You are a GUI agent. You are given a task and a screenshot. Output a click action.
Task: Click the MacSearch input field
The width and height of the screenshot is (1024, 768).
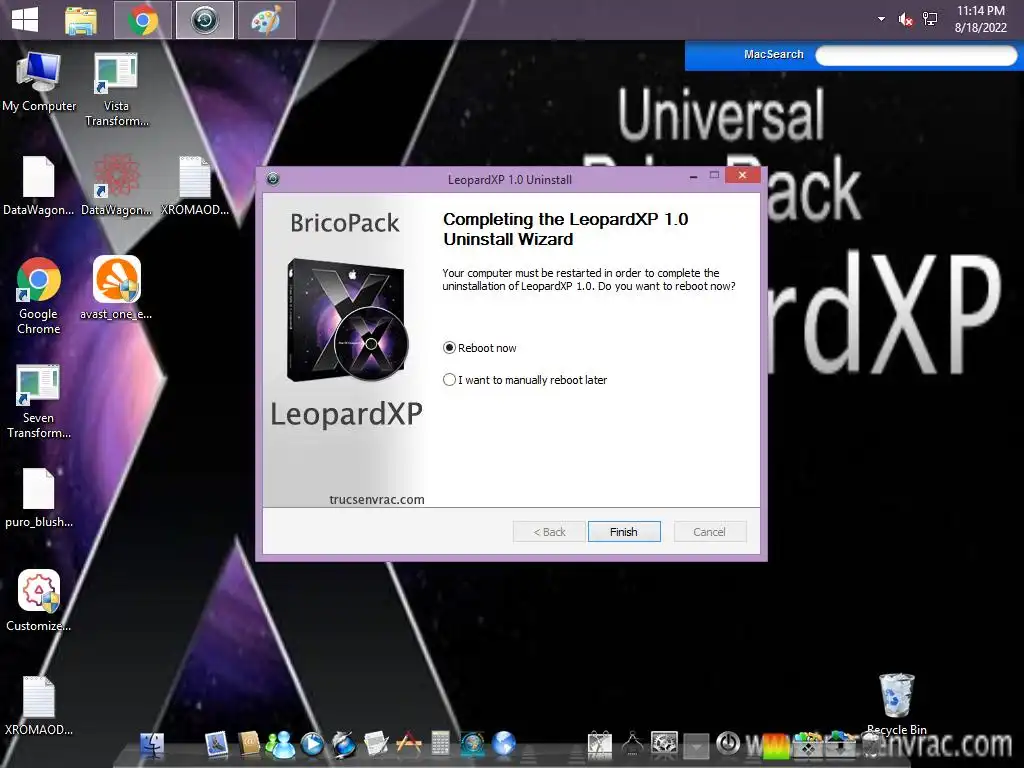[x=916, y=56]
